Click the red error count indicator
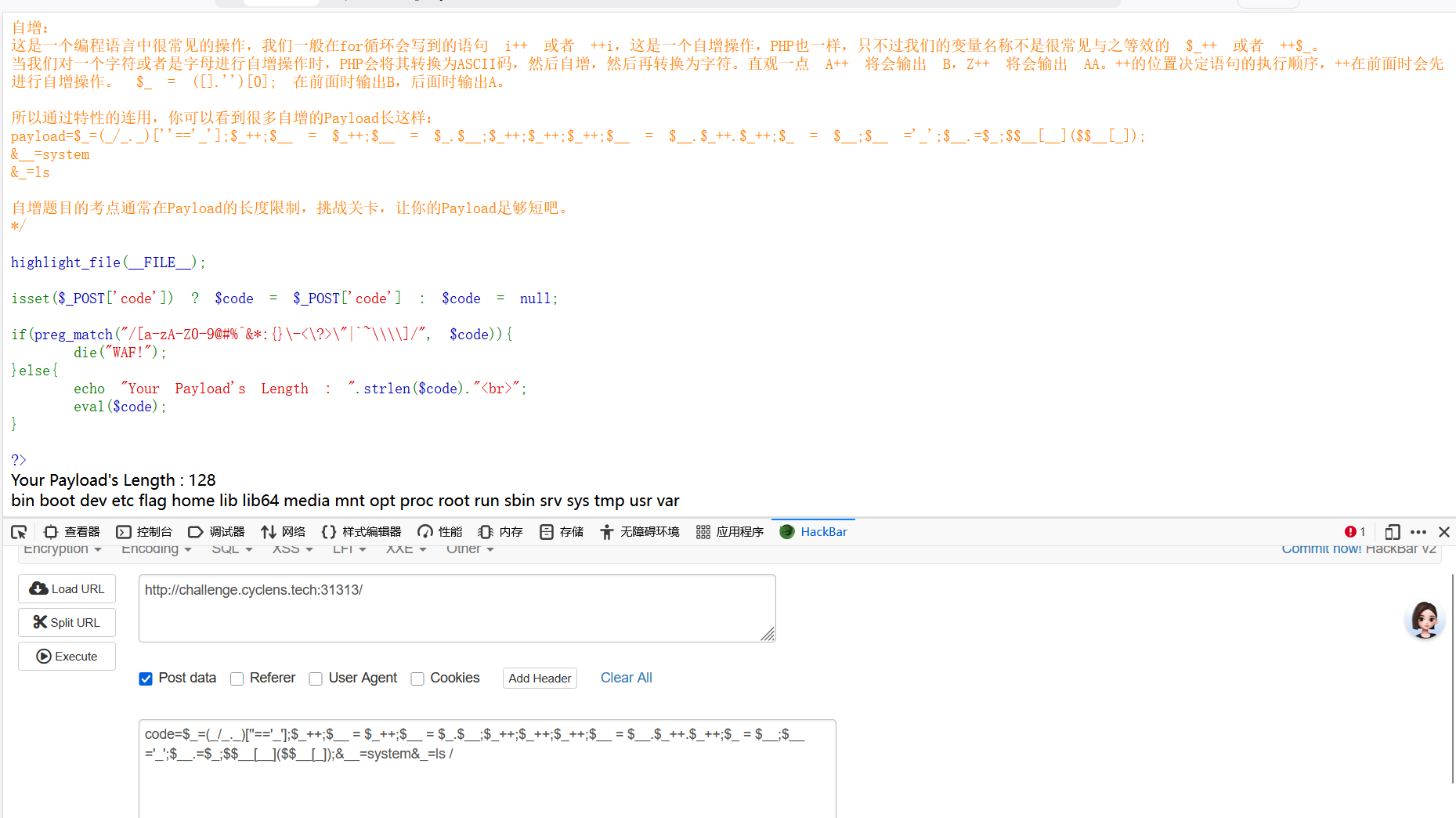Screen dimensions: 1456x818 click(x=1354, y=532)
